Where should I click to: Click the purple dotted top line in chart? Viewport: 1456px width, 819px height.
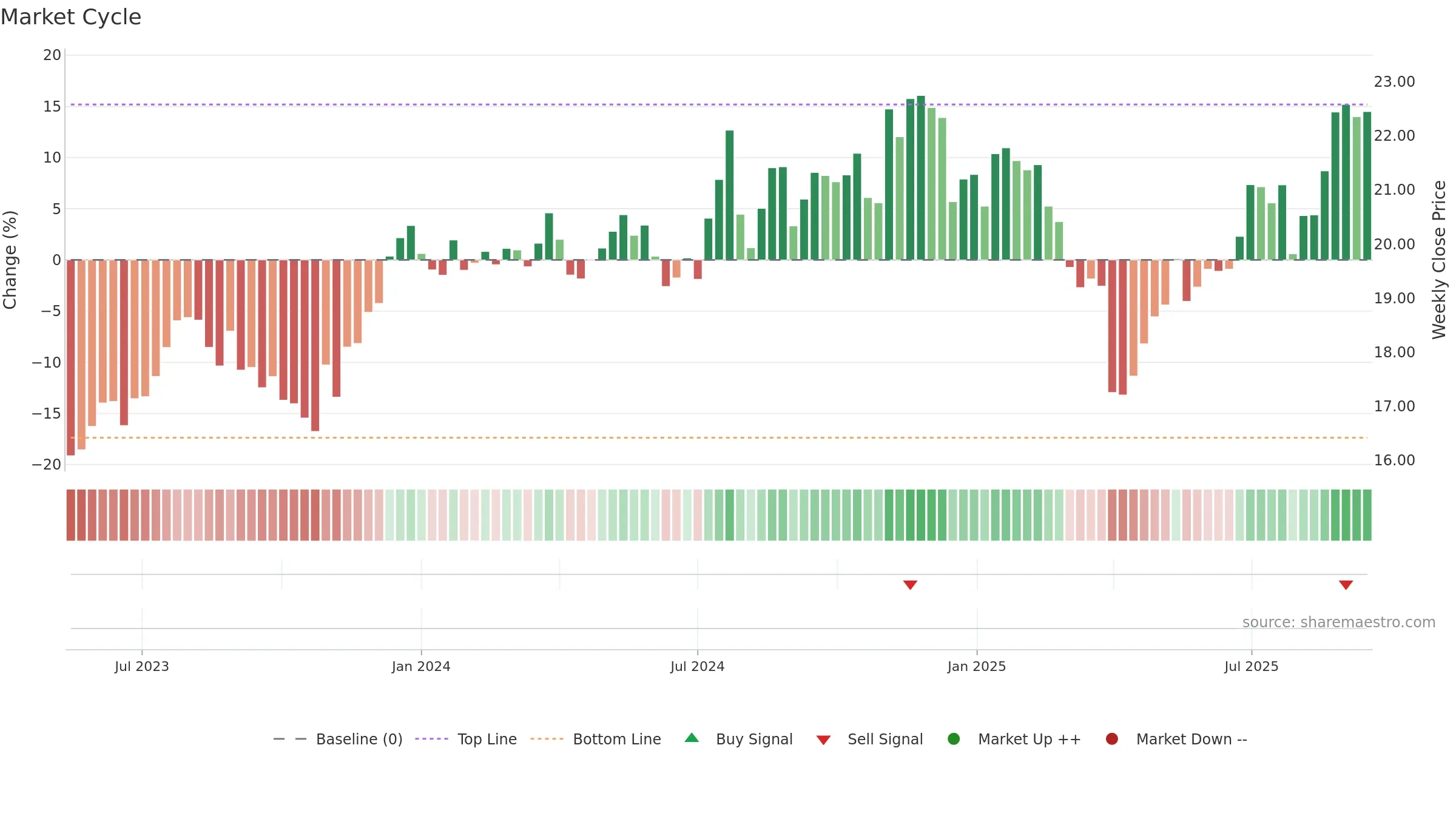click(718, 104)
